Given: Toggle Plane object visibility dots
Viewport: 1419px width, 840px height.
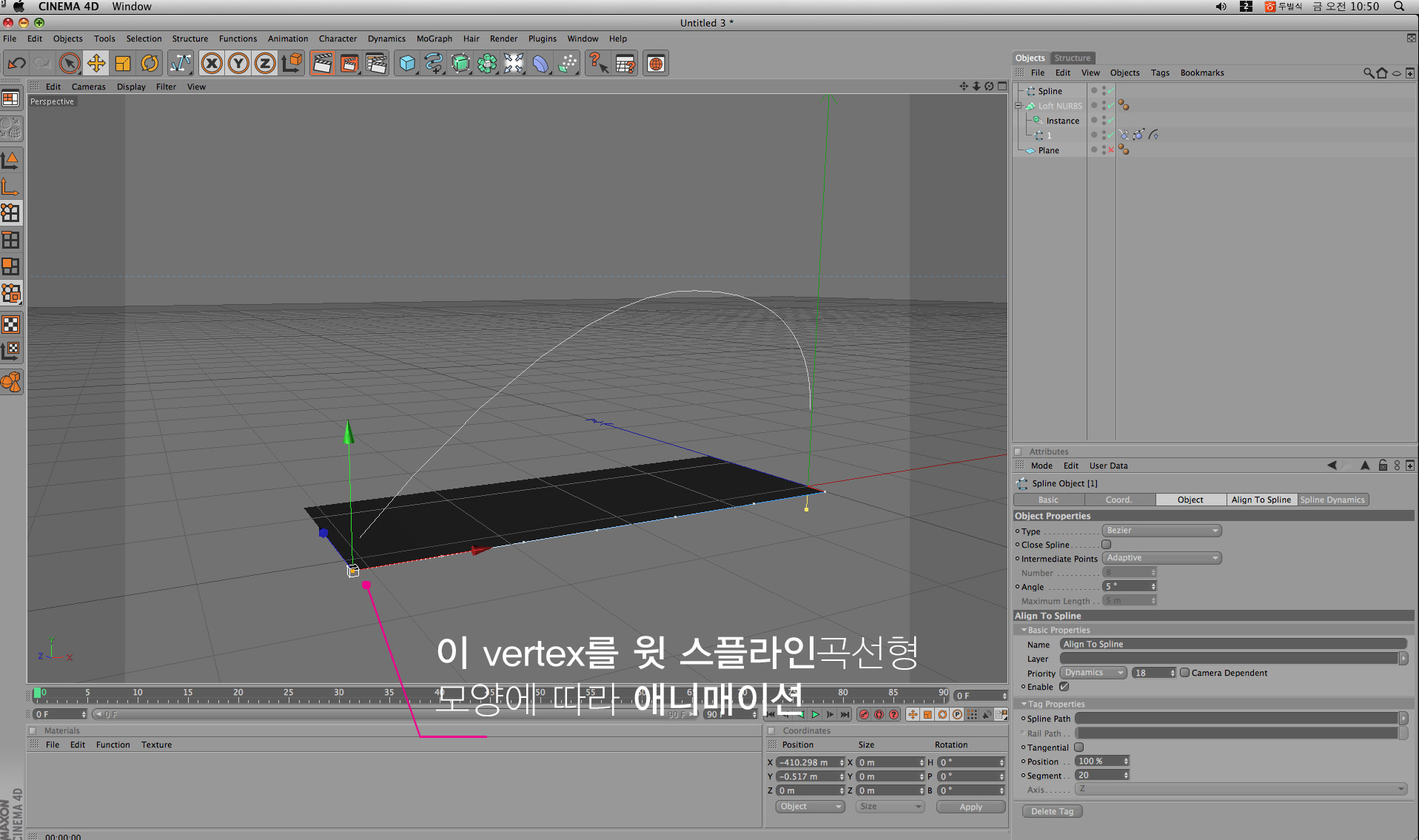Looking at the screenshot, I should click(1103, 150).
